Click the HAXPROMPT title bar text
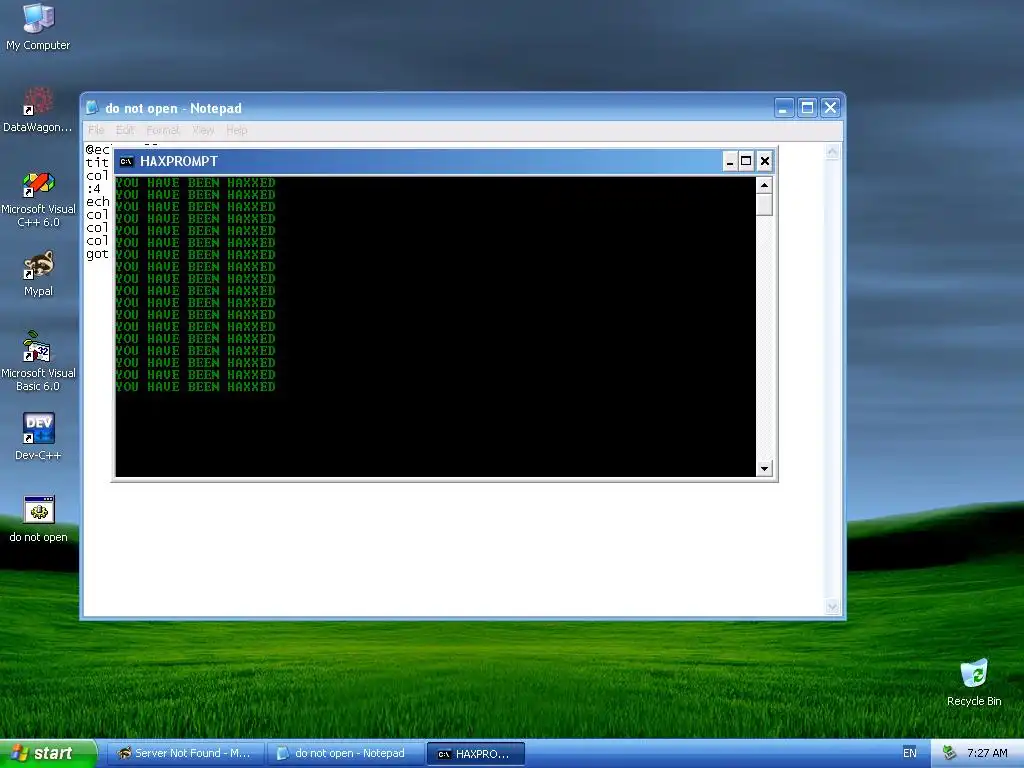The width and height of the screenshot is (1024, 768). tap(178, 161)
